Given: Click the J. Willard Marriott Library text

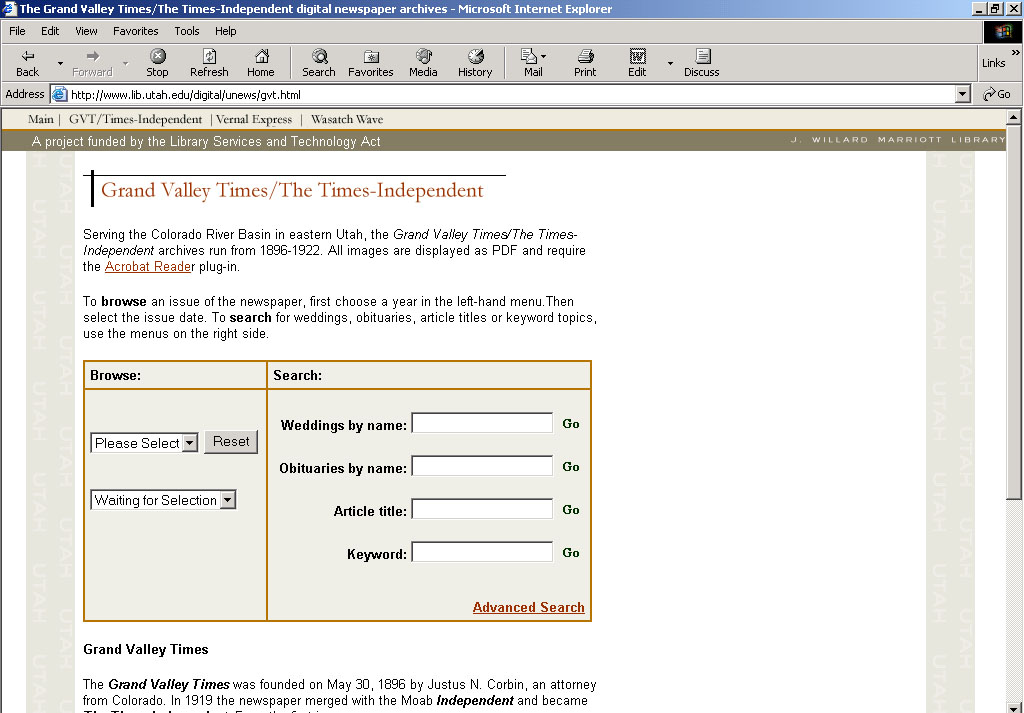Looking at the screenshot, I should point(897,140).
